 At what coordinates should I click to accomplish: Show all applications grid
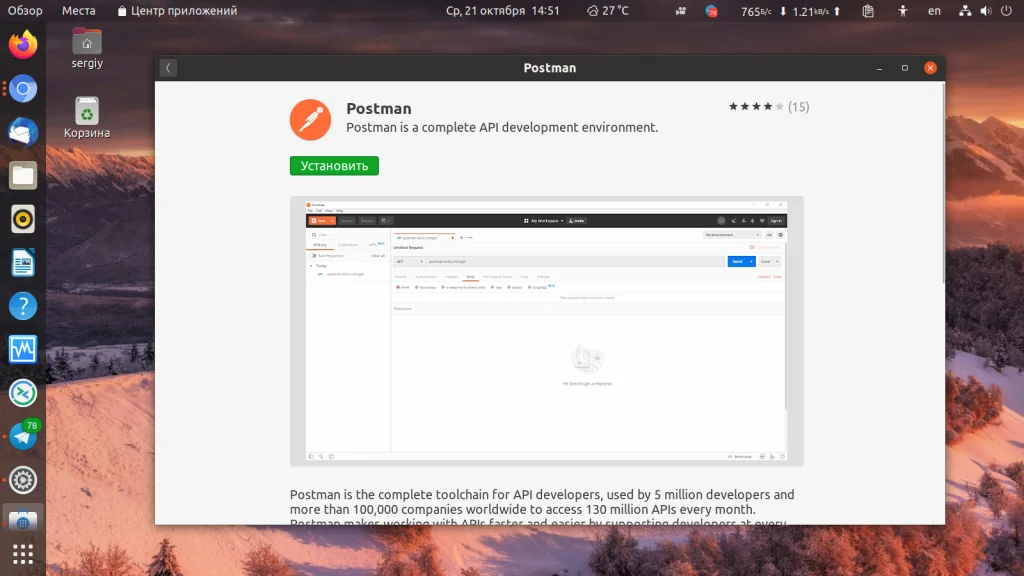(23, 554)
